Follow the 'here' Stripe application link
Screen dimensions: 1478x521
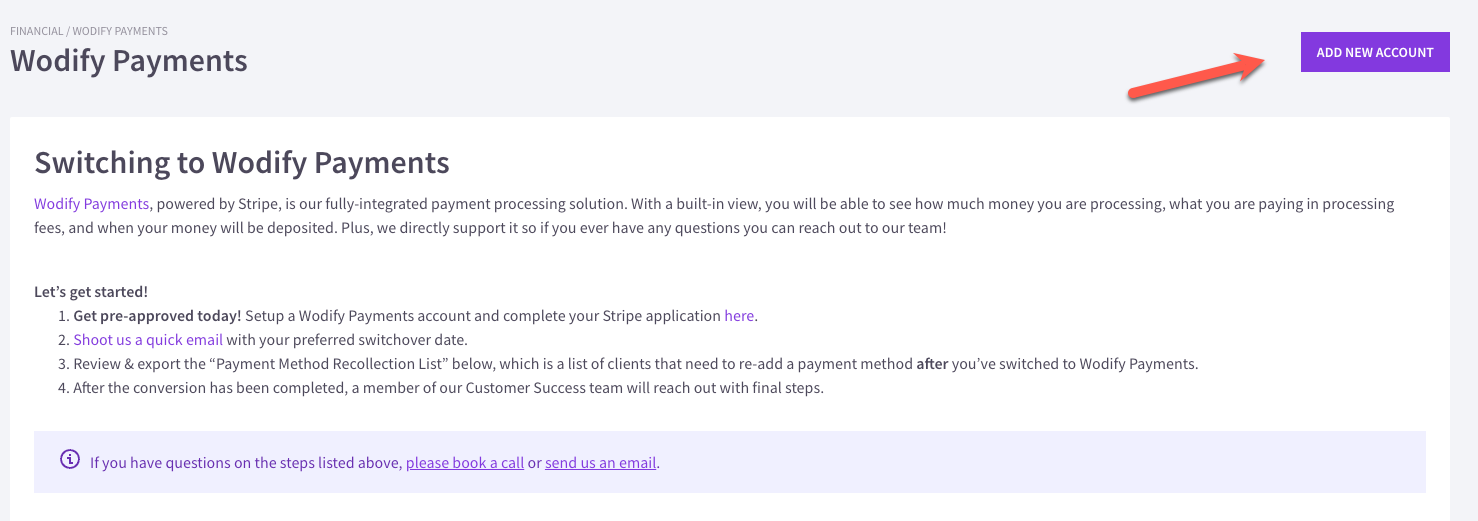point(739,316)
